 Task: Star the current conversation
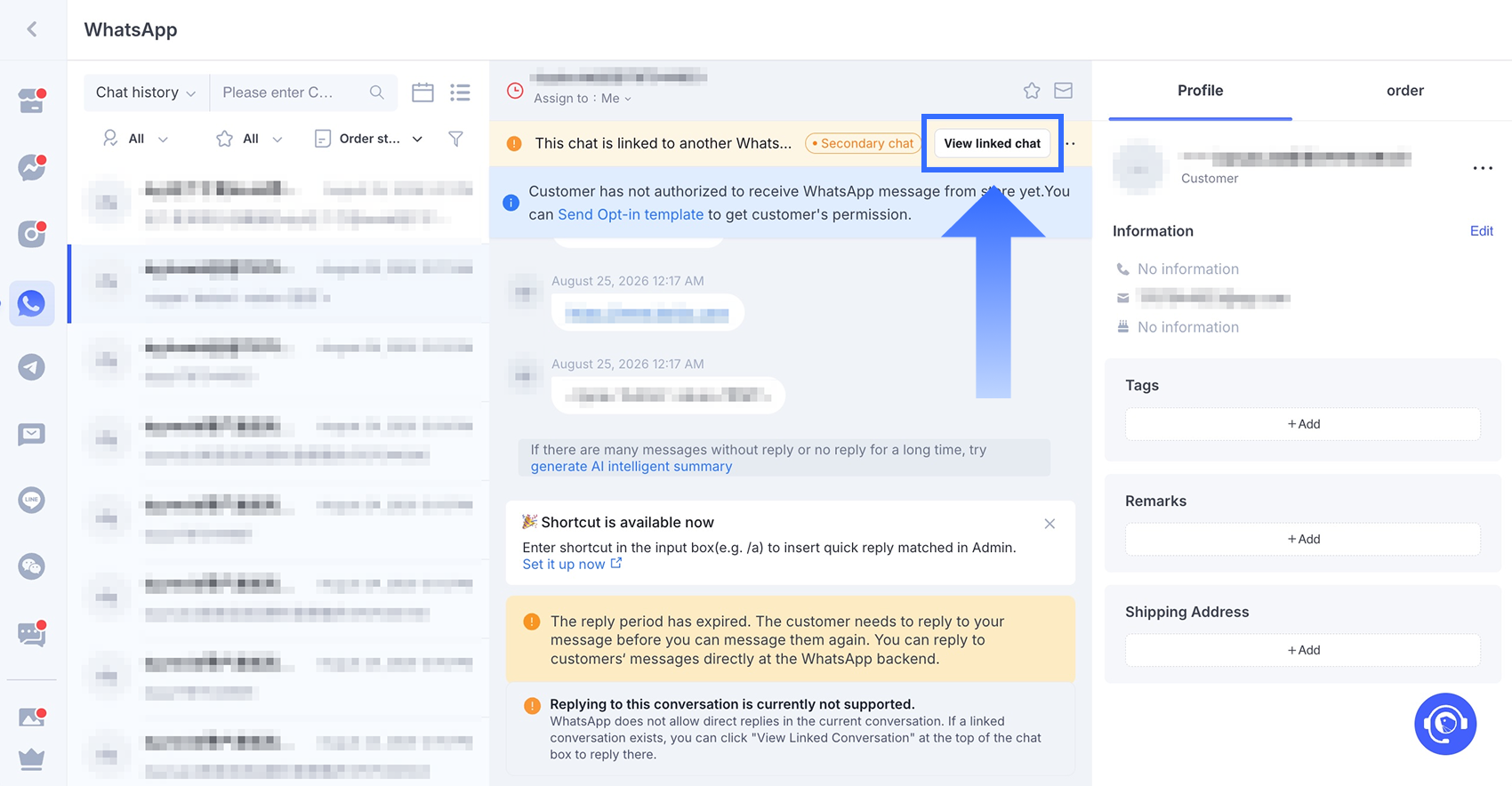1032,91
